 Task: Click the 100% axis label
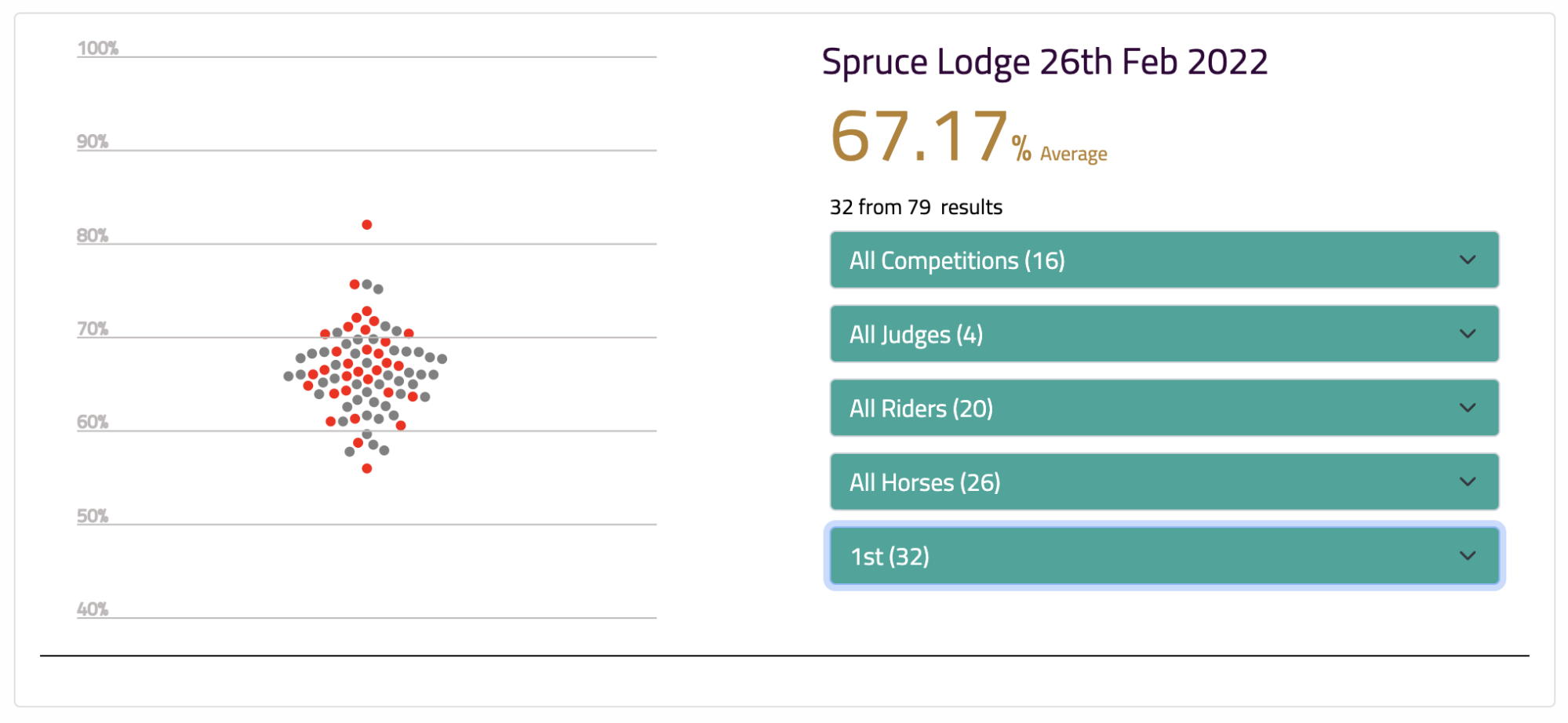pyautogui.click(x=97, y=49)
